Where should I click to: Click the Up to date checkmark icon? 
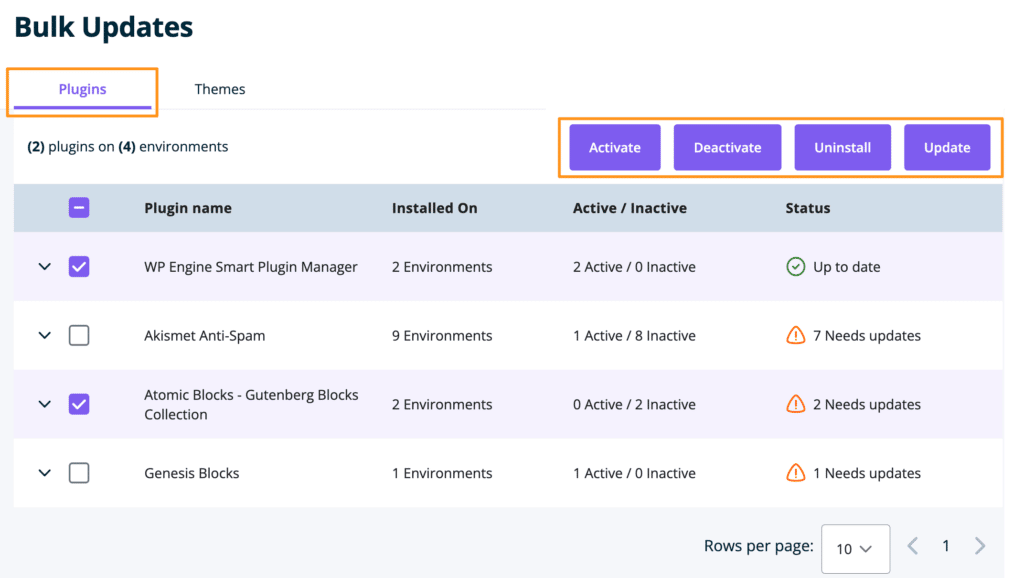click(x=796, y=267)
